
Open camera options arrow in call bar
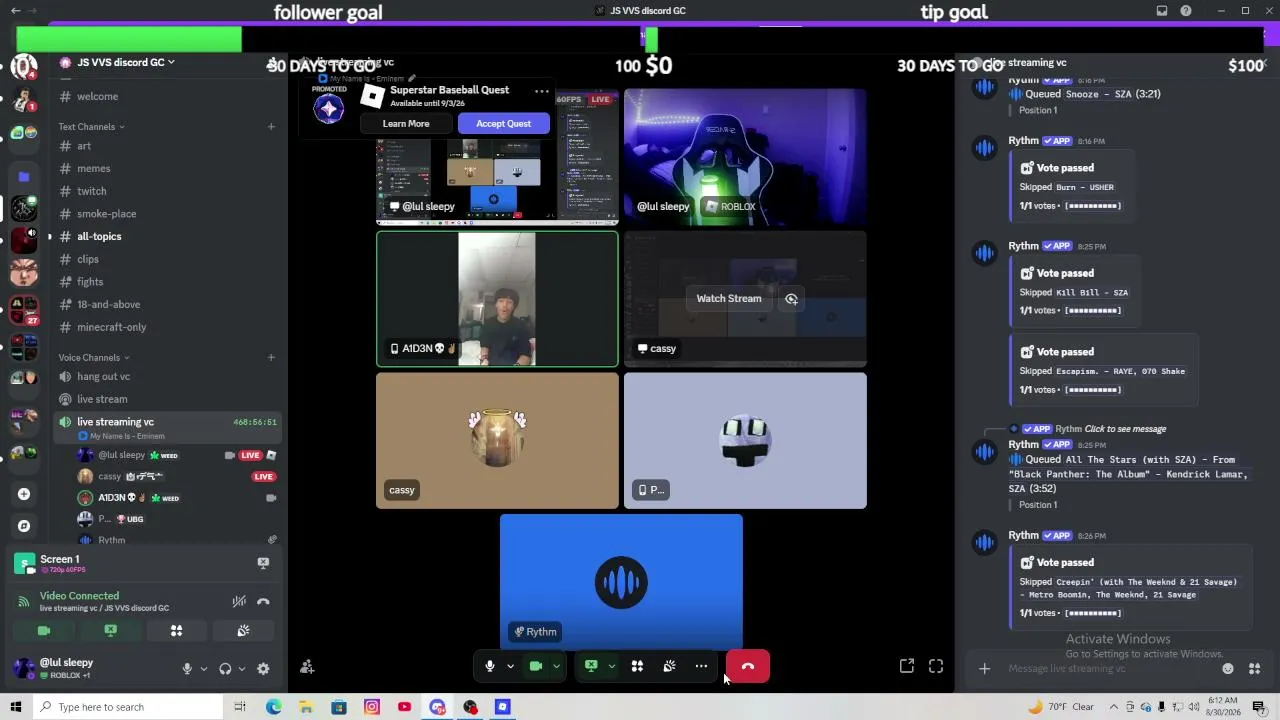tap(556, 666)
